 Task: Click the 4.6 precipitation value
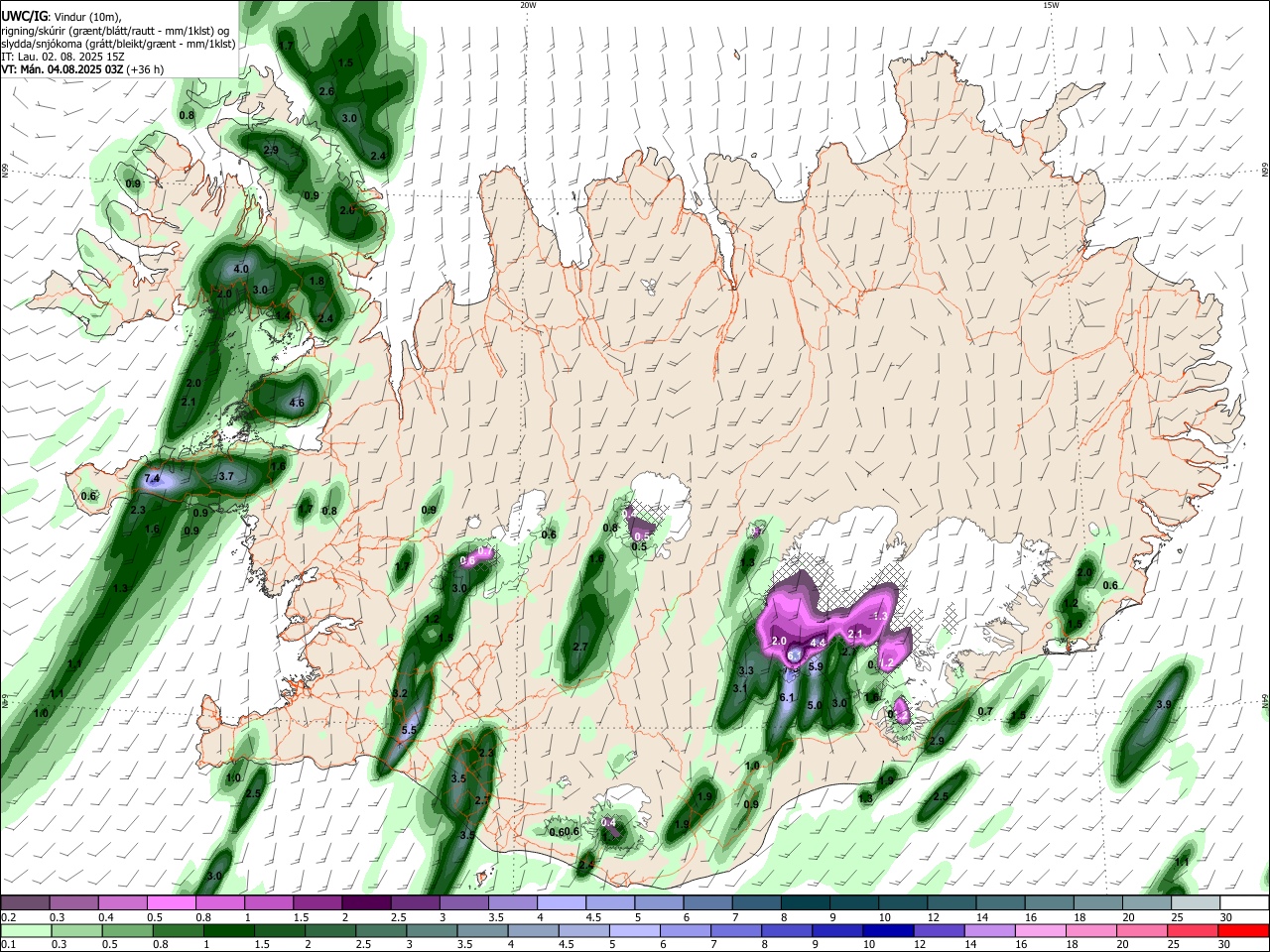[296, 404]
